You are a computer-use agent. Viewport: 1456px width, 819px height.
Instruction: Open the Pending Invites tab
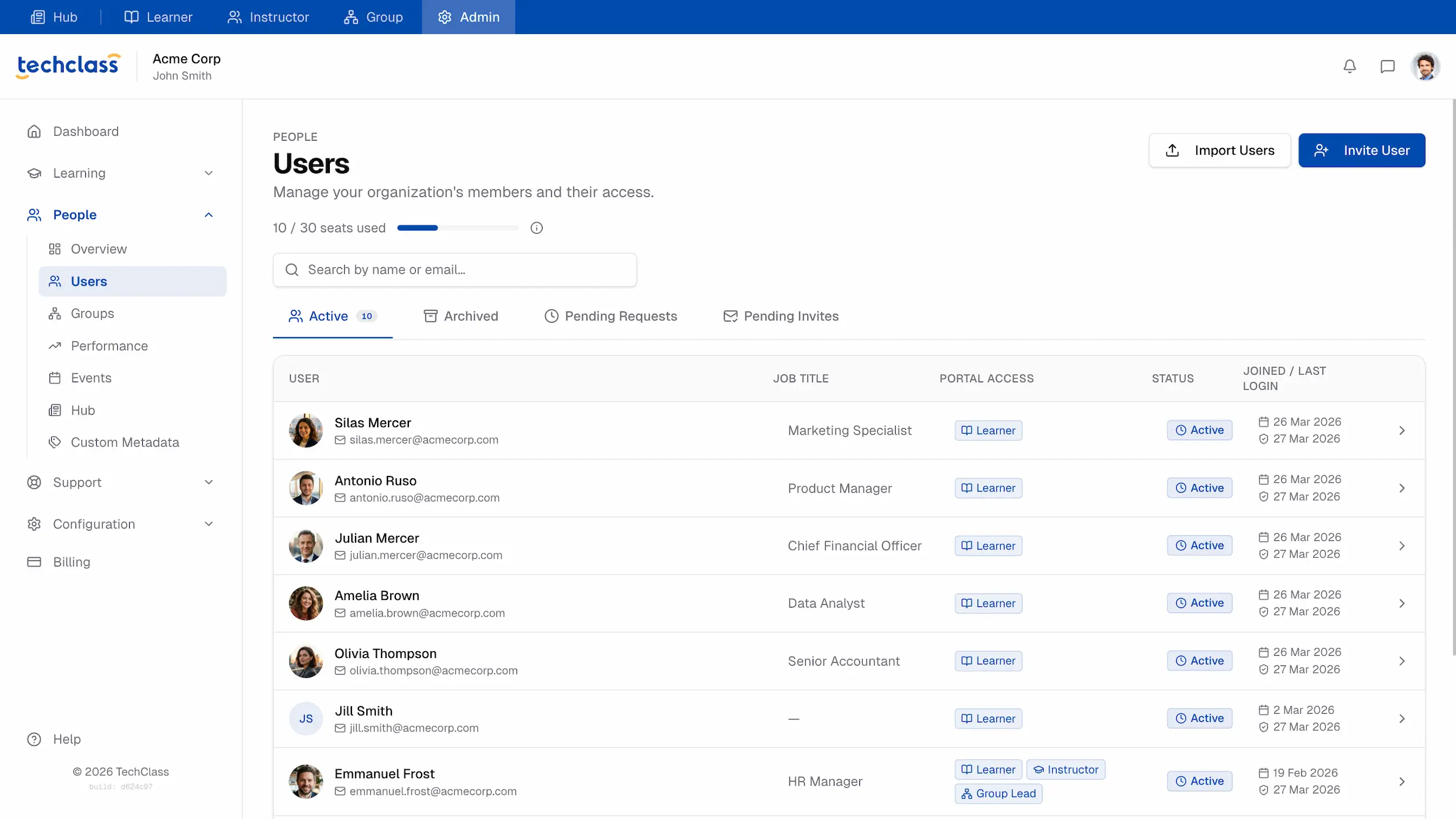(x=781, y=316)
